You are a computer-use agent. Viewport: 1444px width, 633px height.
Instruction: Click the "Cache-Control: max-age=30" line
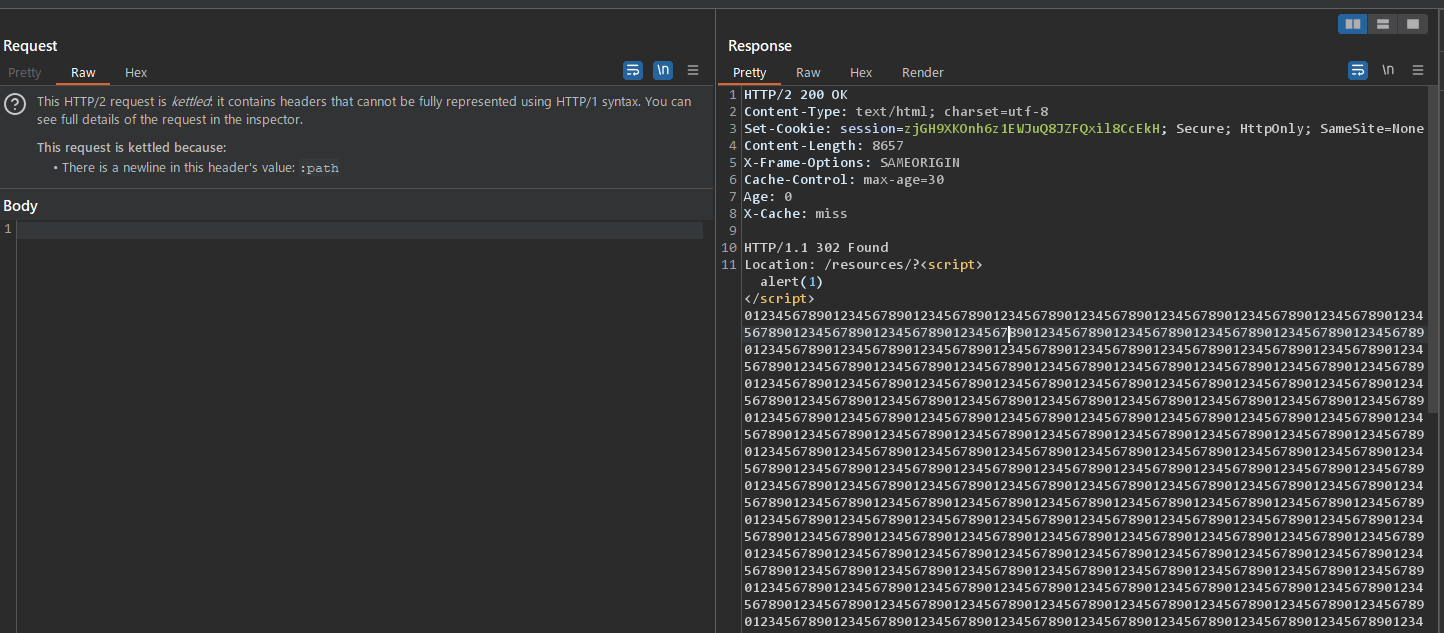point(844,180)
